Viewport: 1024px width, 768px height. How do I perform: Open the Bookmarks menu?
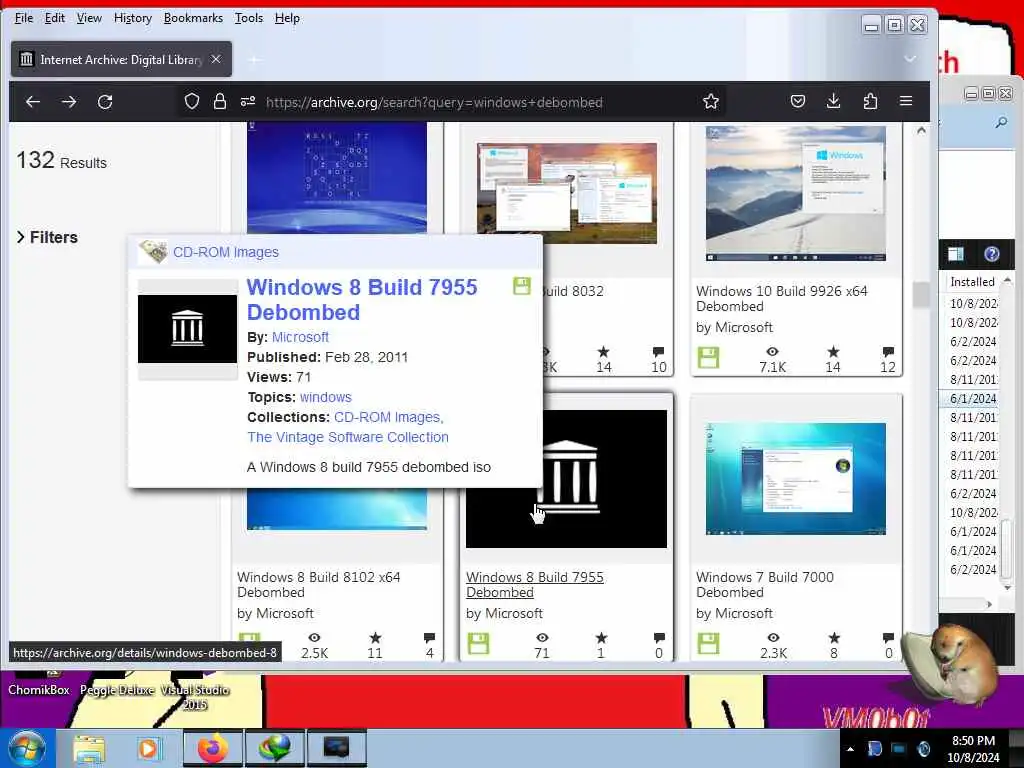[x=193, y=18]
